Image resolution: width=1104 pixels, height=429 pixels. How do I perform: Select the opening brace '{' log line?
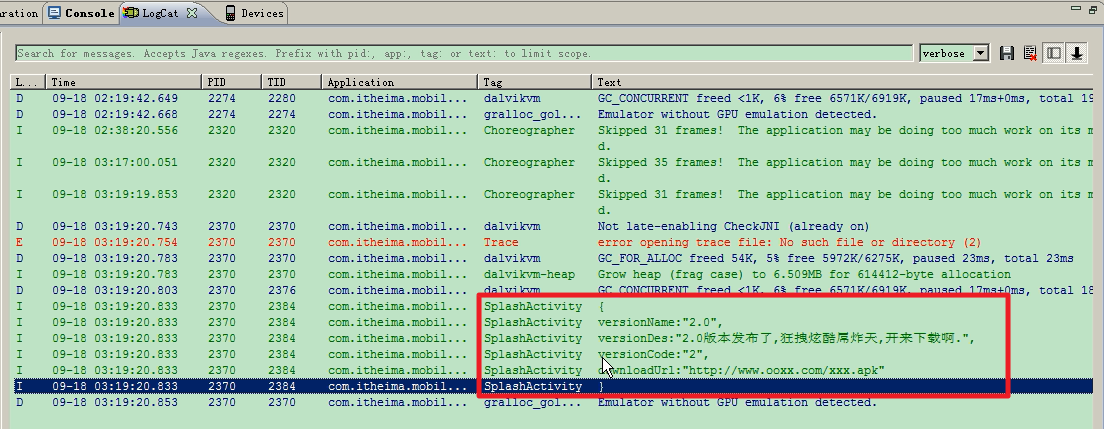coord(601,306)
